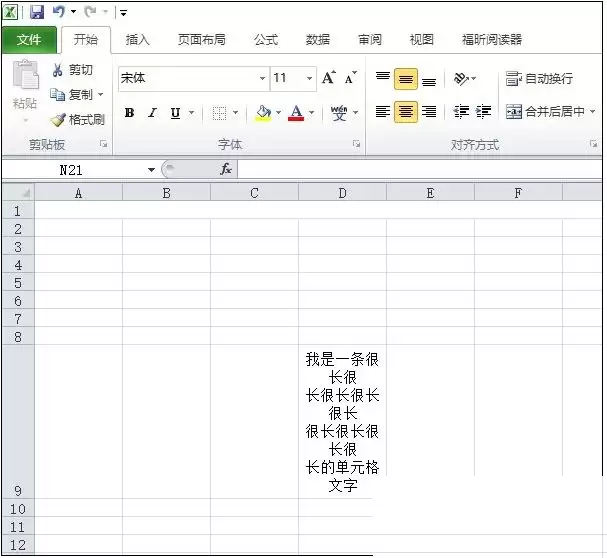
Task: Switch to the 数据 tab
Action: click(x=318, y=39)
